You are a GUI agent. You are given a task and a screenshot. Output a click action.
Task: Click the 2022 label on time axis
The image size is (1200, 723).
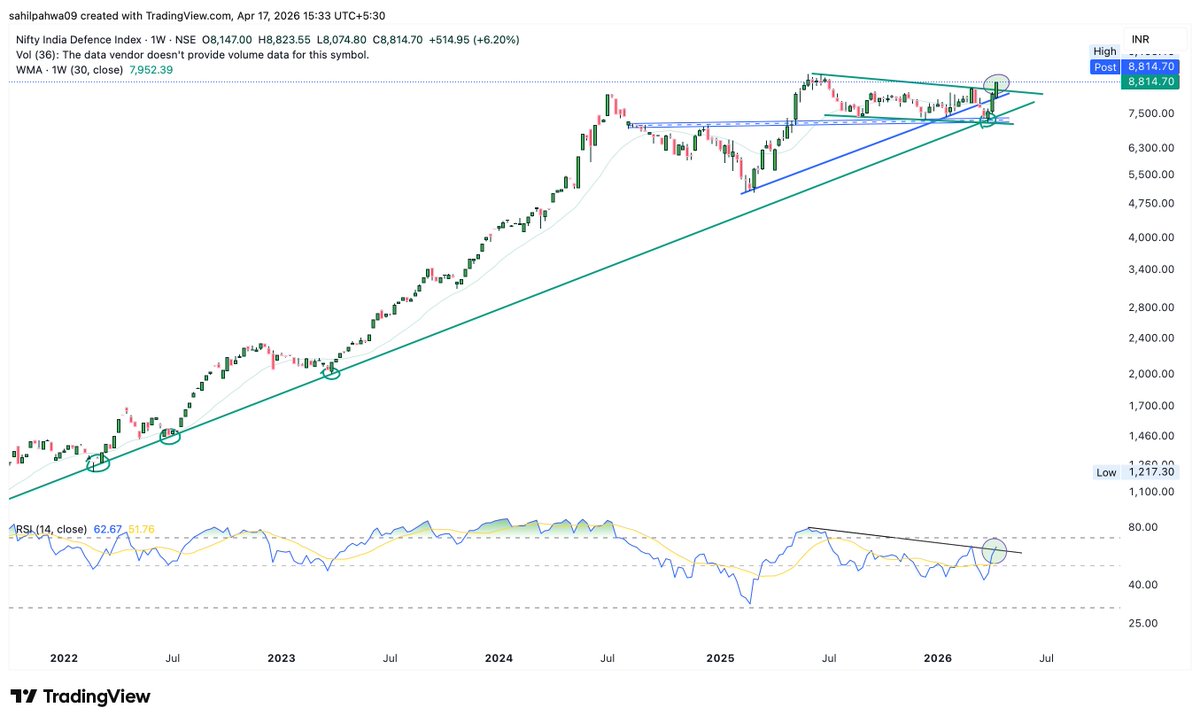(x=64, y=659)
